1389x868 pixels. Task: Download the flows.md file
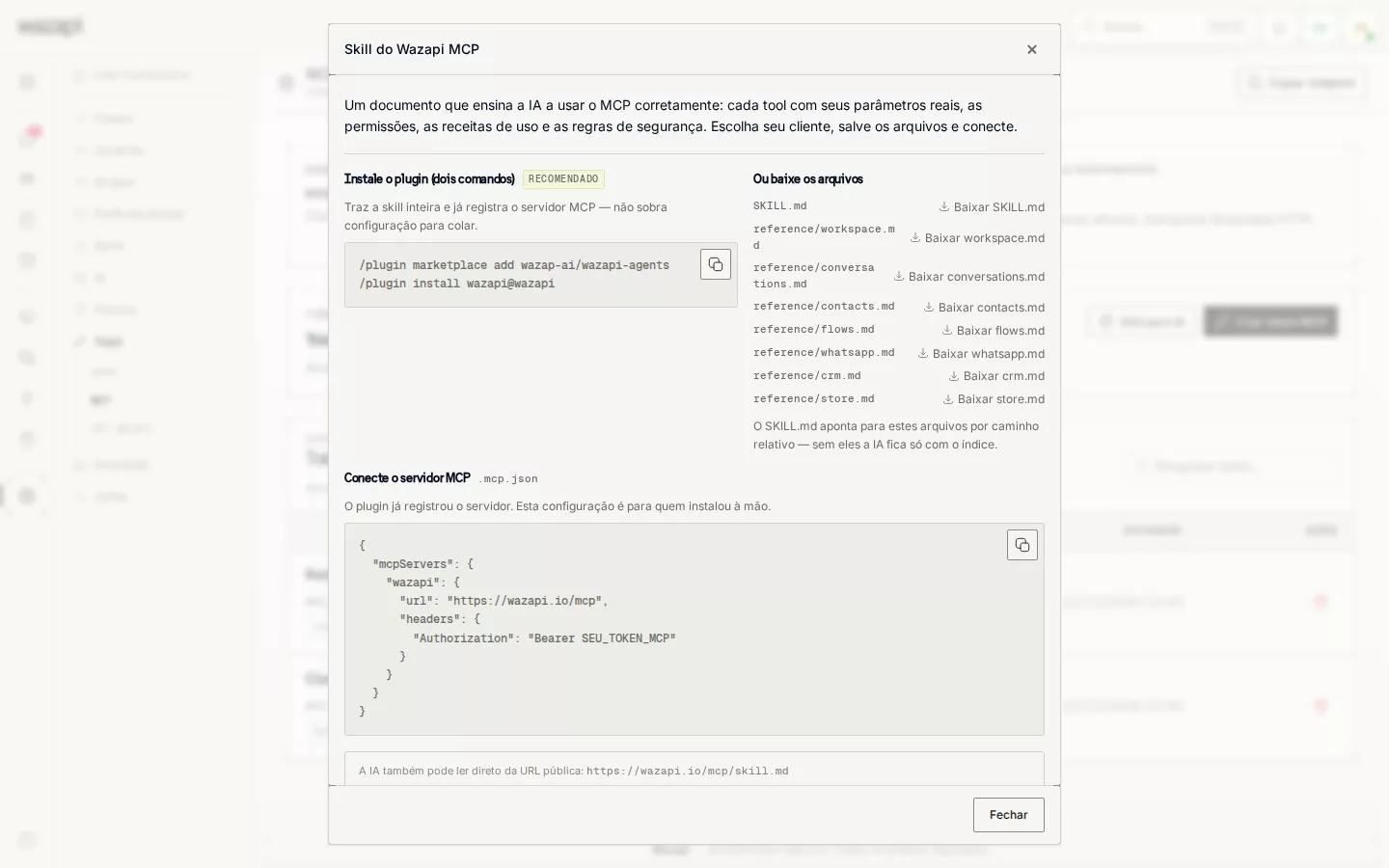(x=994, y=331)
